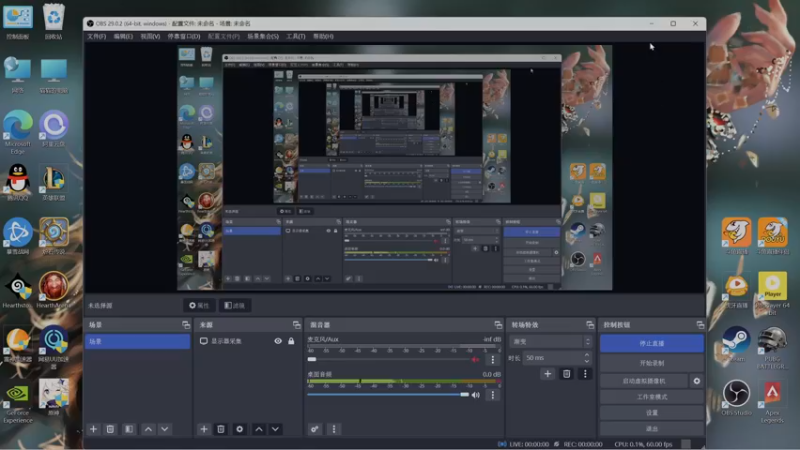The height and width of the screenshot is (450, 800).
Task: Open the 视图(V) menu
Action: (150, 36)
